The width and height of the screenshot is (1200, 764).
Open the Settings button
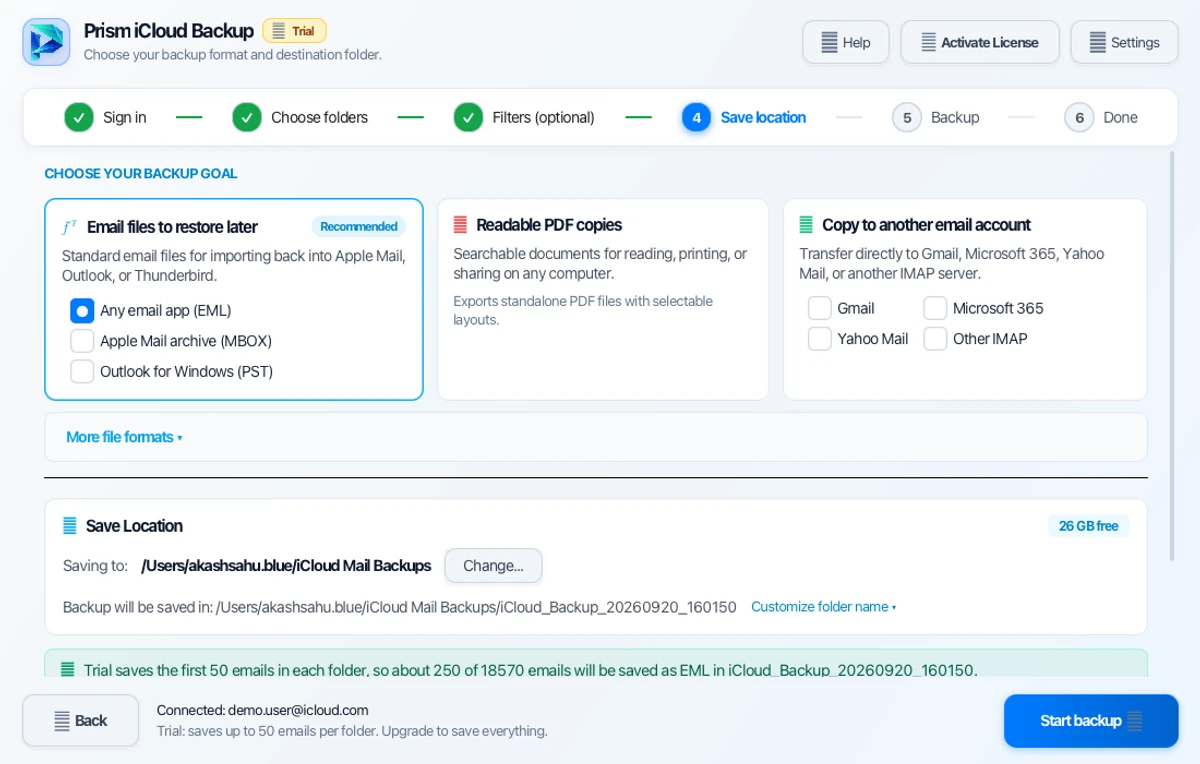(x=1124, y=42)
